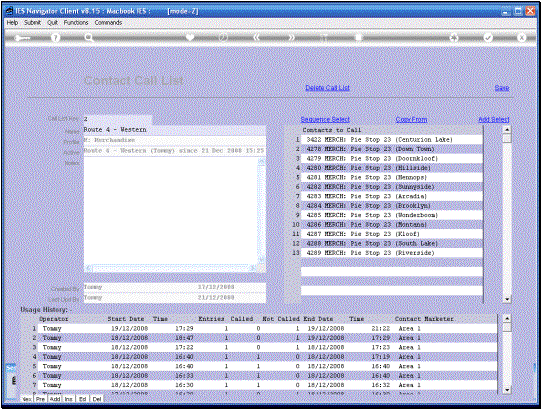This screenshot has height=409, width=541.
Task: Open the Commands menu
Action: click(x=108, y=22)
